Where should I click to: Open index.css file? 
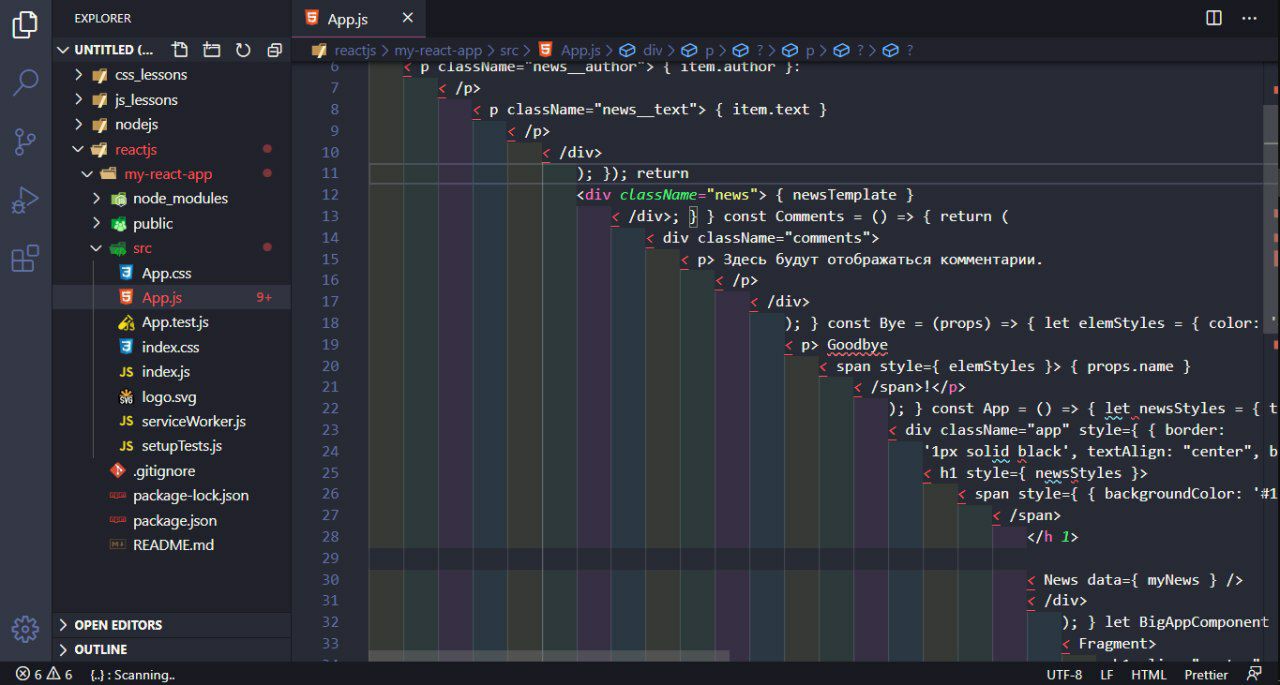pyautogui.click(x=170, y=347)
